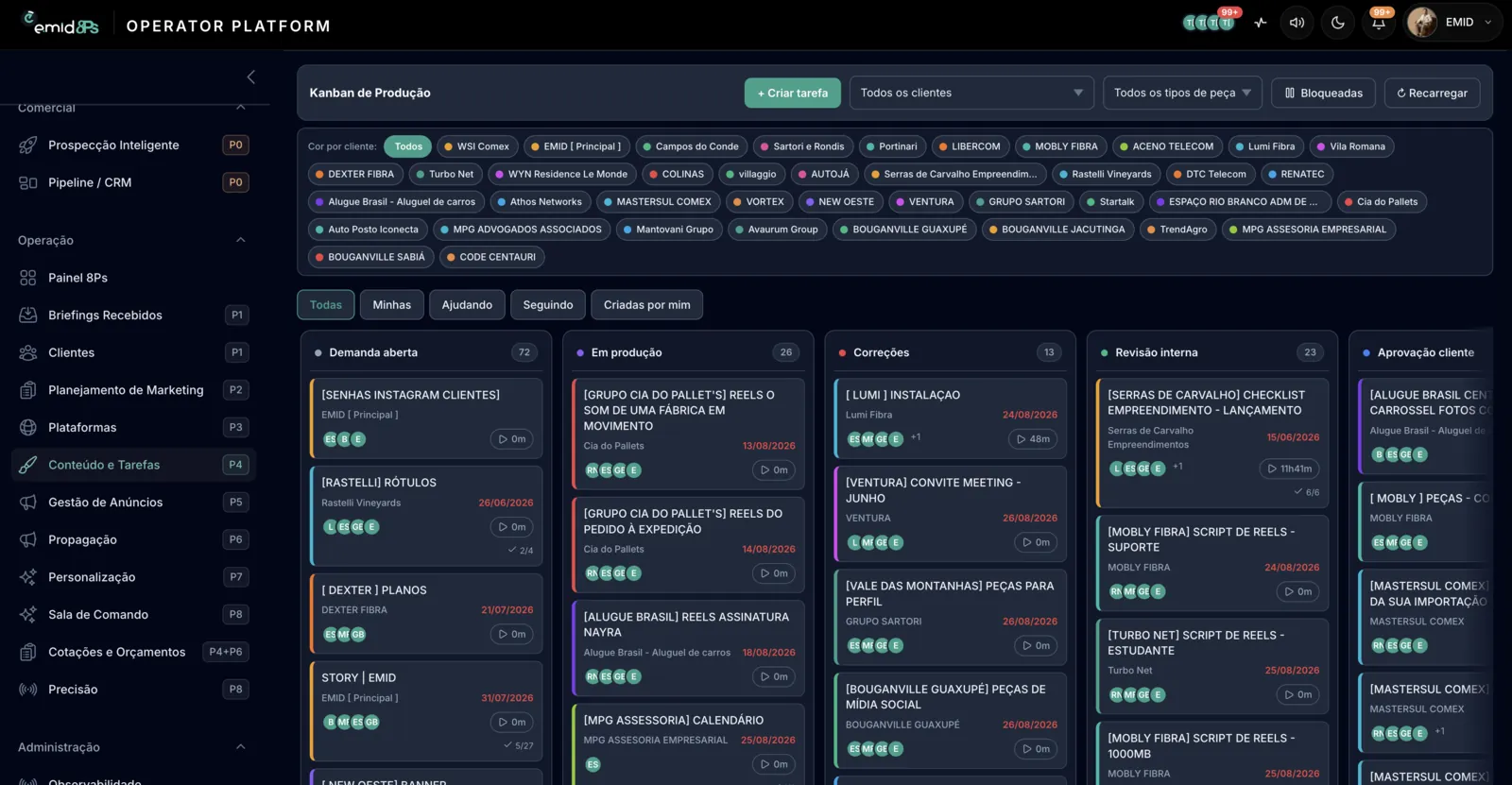Start timer on STORY EMID card
The image size is (1512, 785).
coord(512,723)
